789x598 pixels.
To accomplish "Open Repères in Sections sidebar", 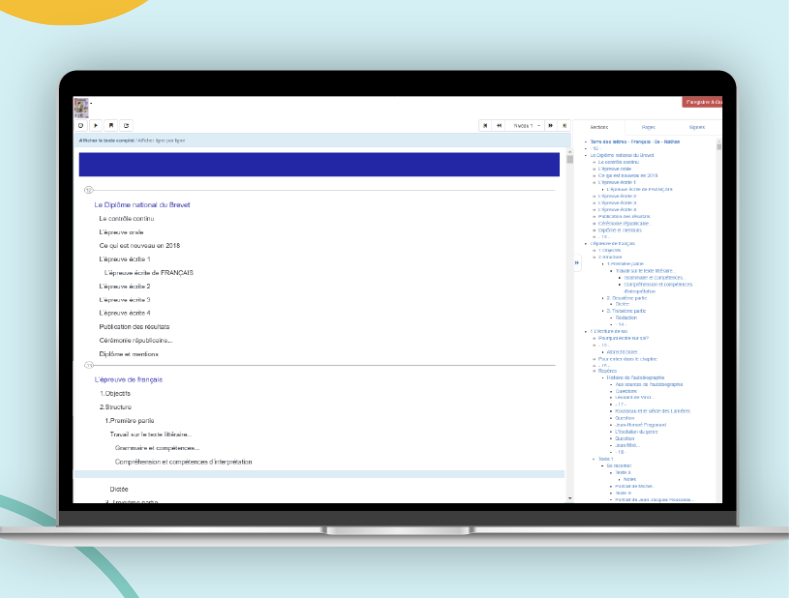I will click(x=607, y=371).
